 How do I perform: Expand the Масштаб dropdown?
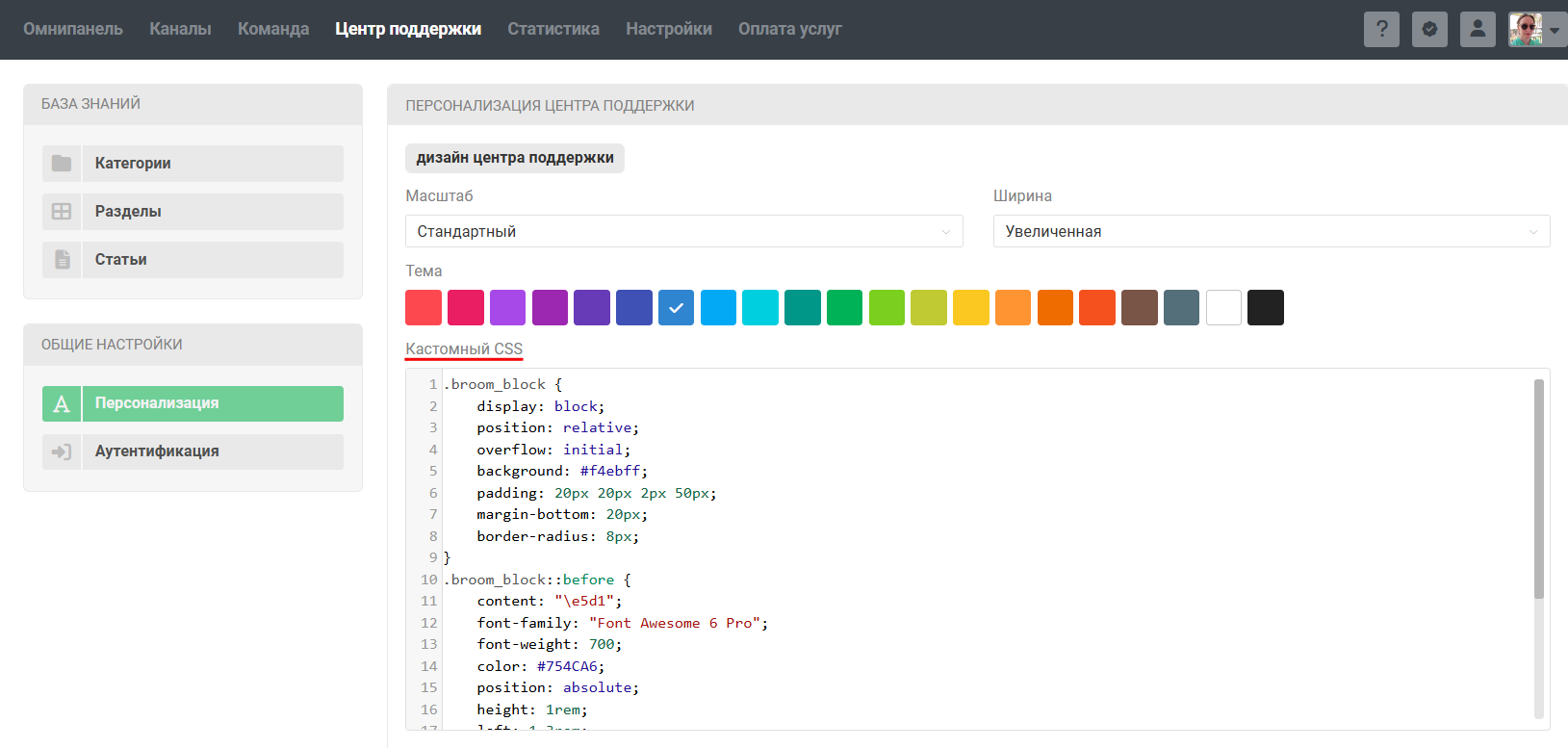(683, 231)
